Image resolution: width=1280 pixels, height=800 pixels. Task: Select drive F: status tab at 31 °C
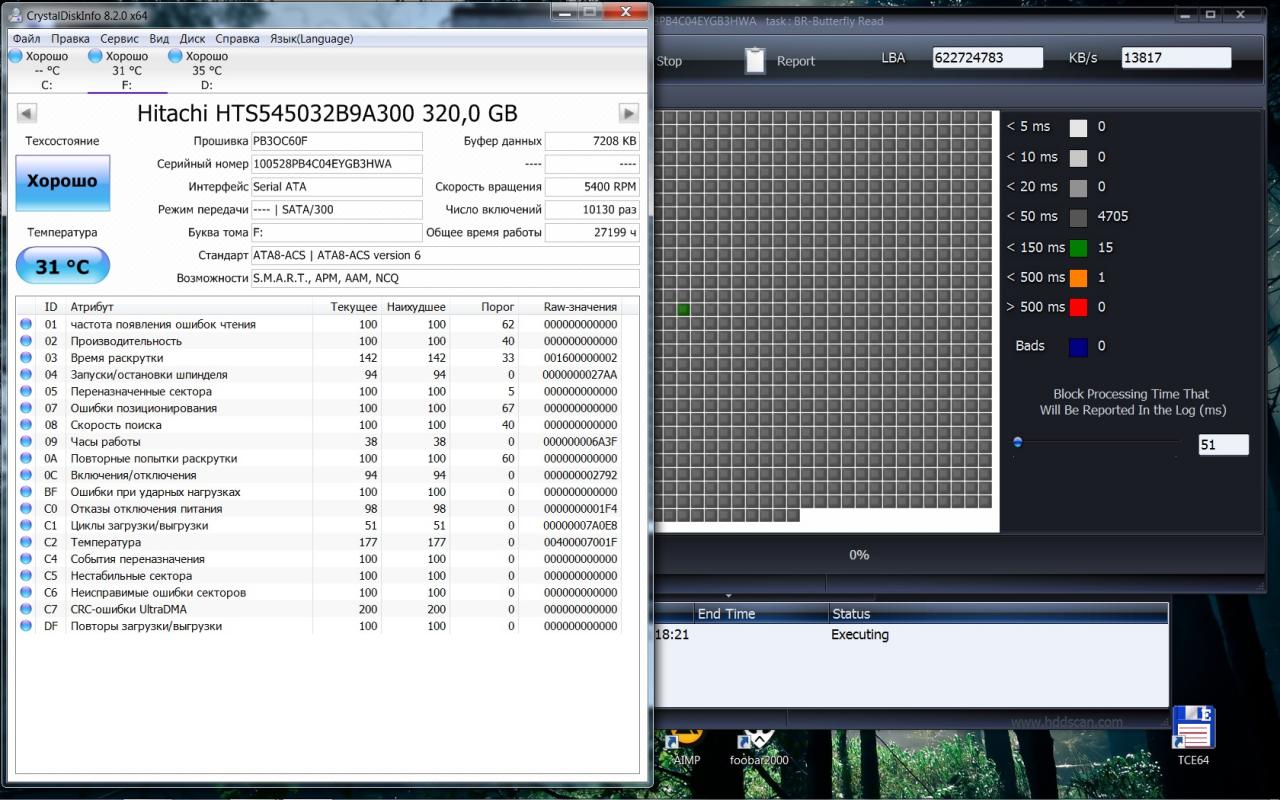126,70
